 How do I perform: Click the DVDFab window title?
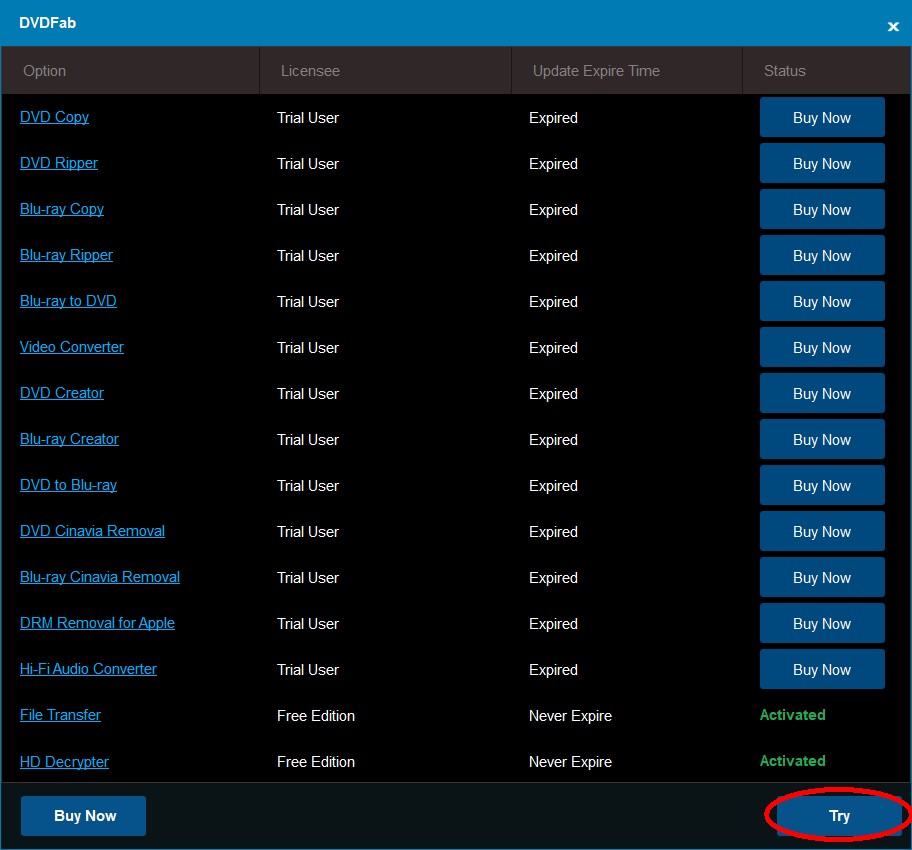pyautogui.click(x=47, y=23)
